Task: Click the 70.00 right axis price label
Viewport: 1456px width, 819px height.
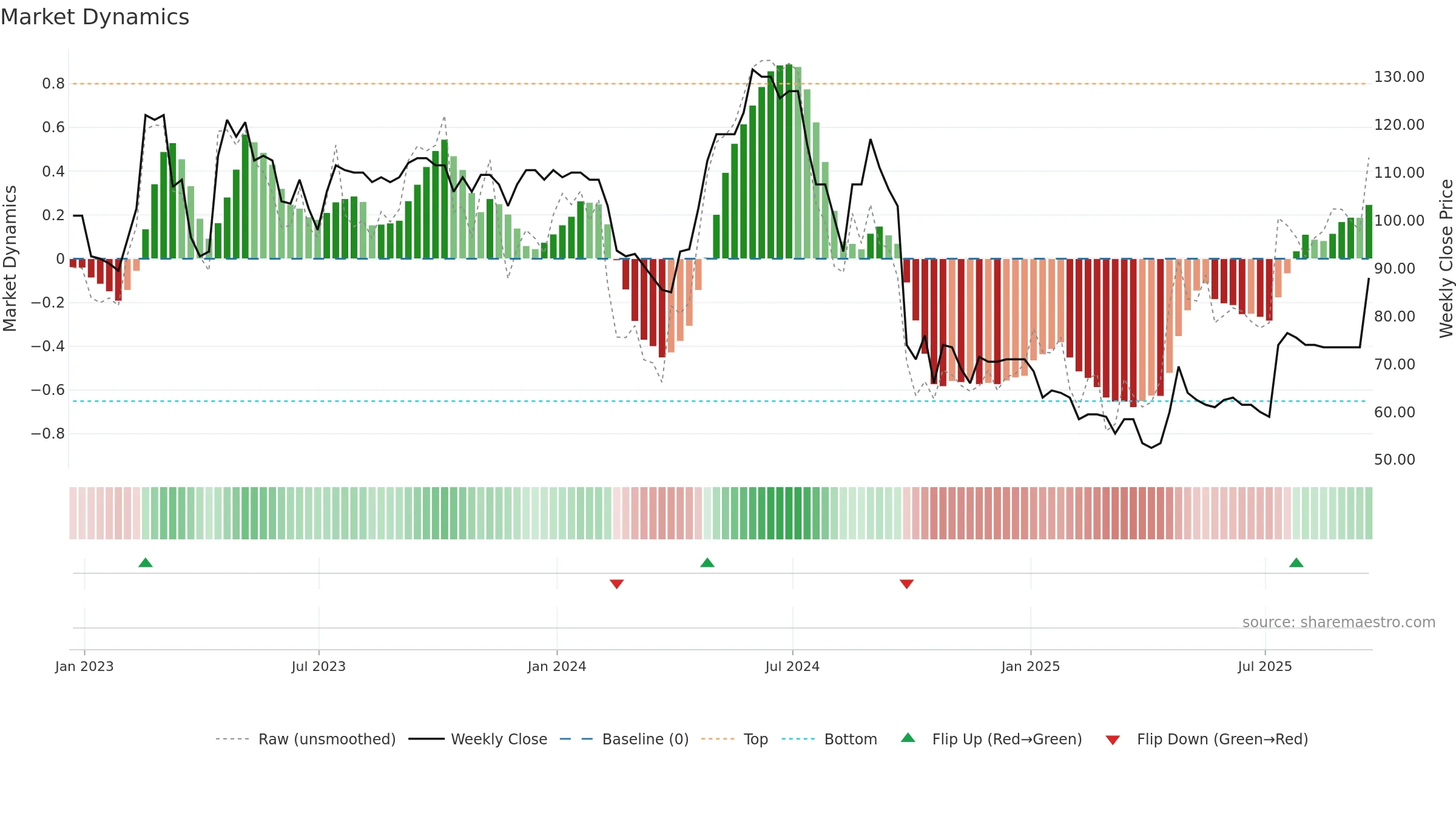Action: click(x=1395, y=364)
